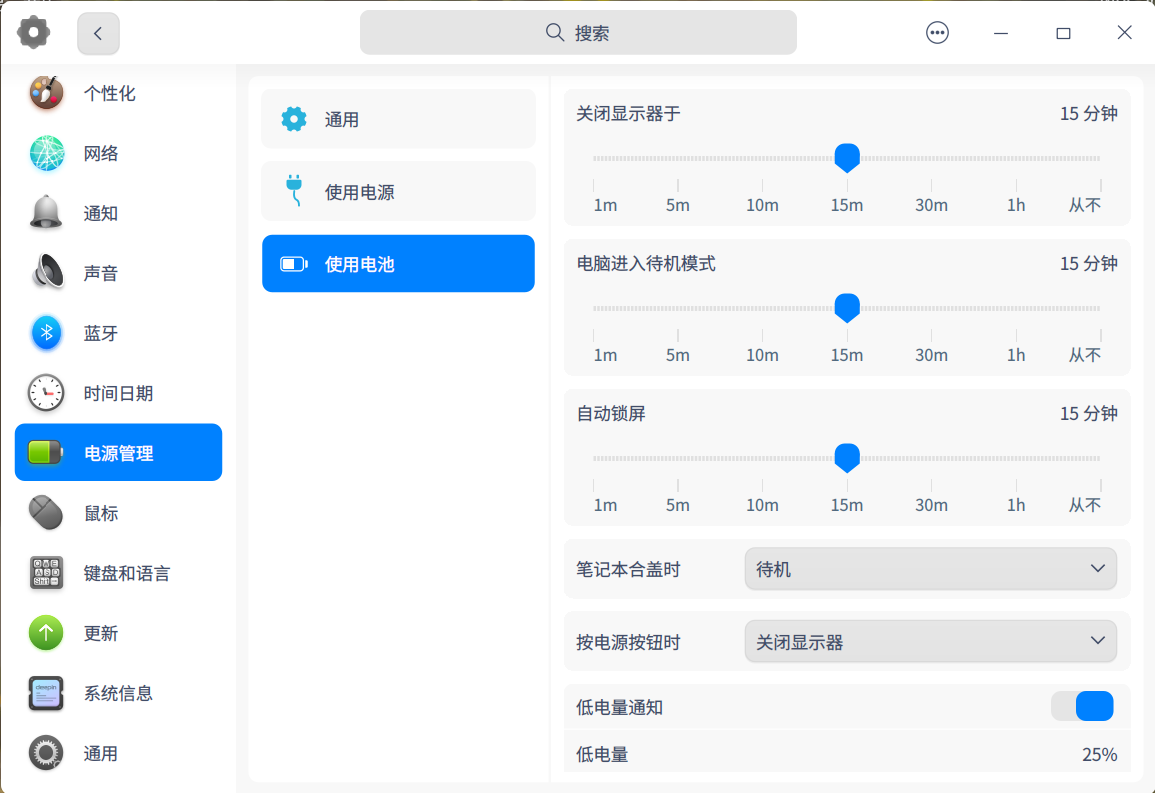Go back with the left arrow button
The image size is (1155, 793).
tap(98, 33)
